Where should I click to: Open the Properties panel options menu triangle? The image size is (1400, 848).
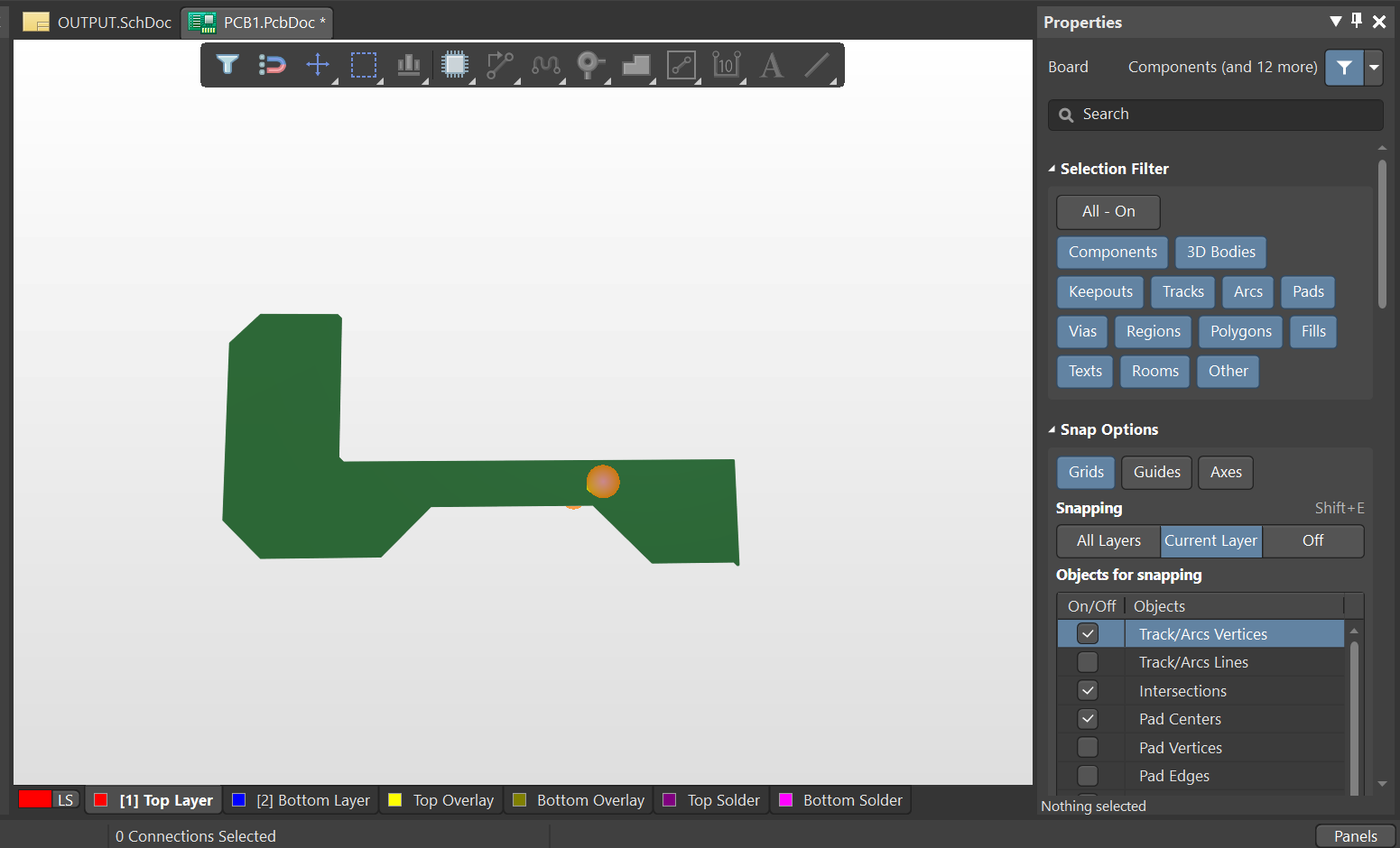[1336, 22]
